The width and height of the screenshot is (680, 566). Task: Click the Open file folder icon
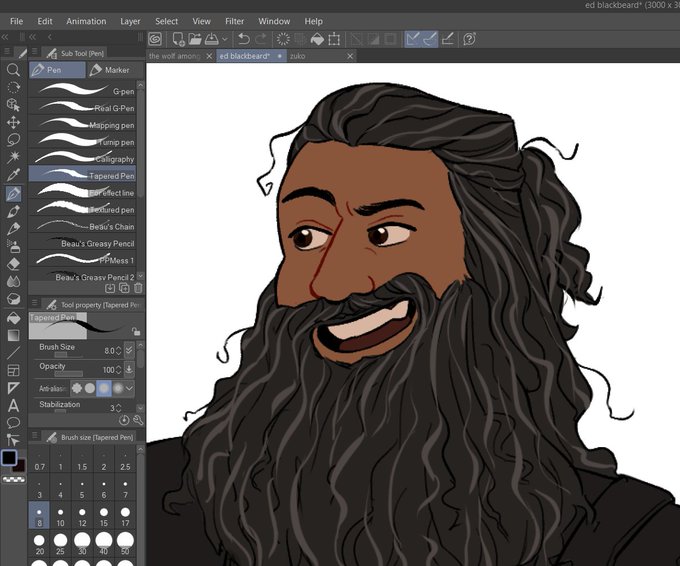pyautogui.click(x=195, y=39)
